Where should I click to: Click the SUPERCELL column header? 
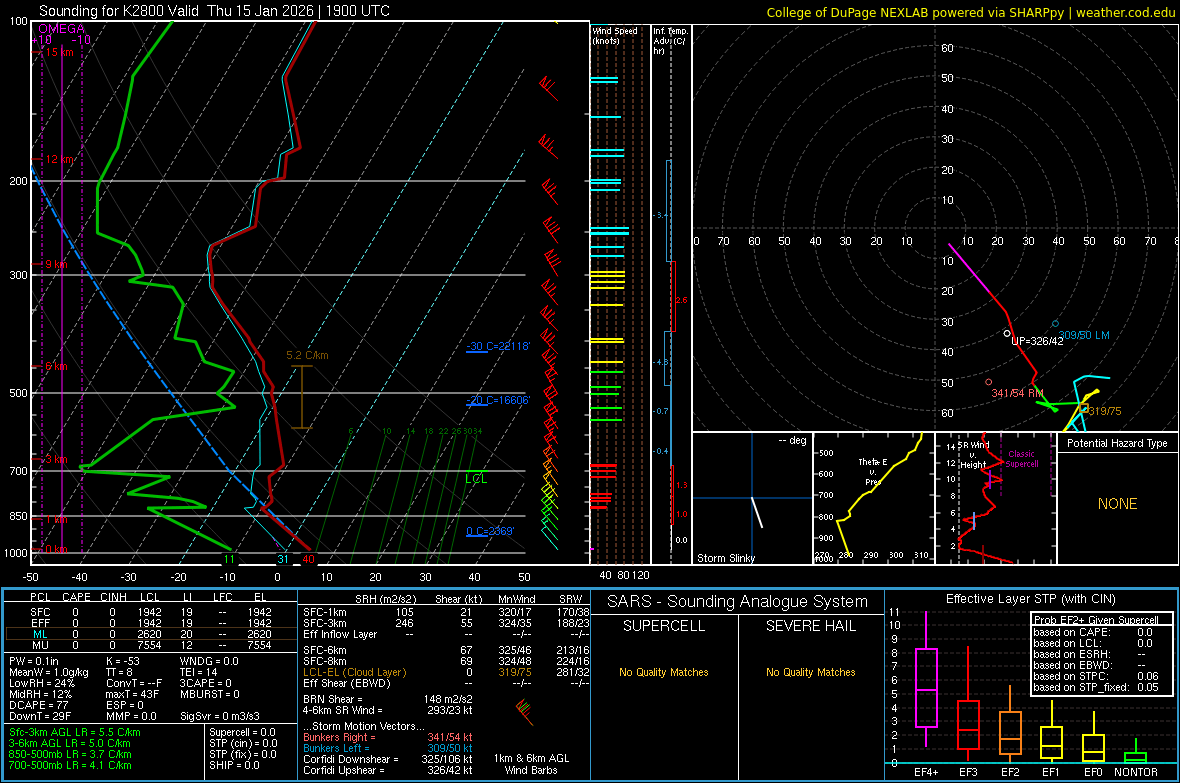(x=664, y=626)
